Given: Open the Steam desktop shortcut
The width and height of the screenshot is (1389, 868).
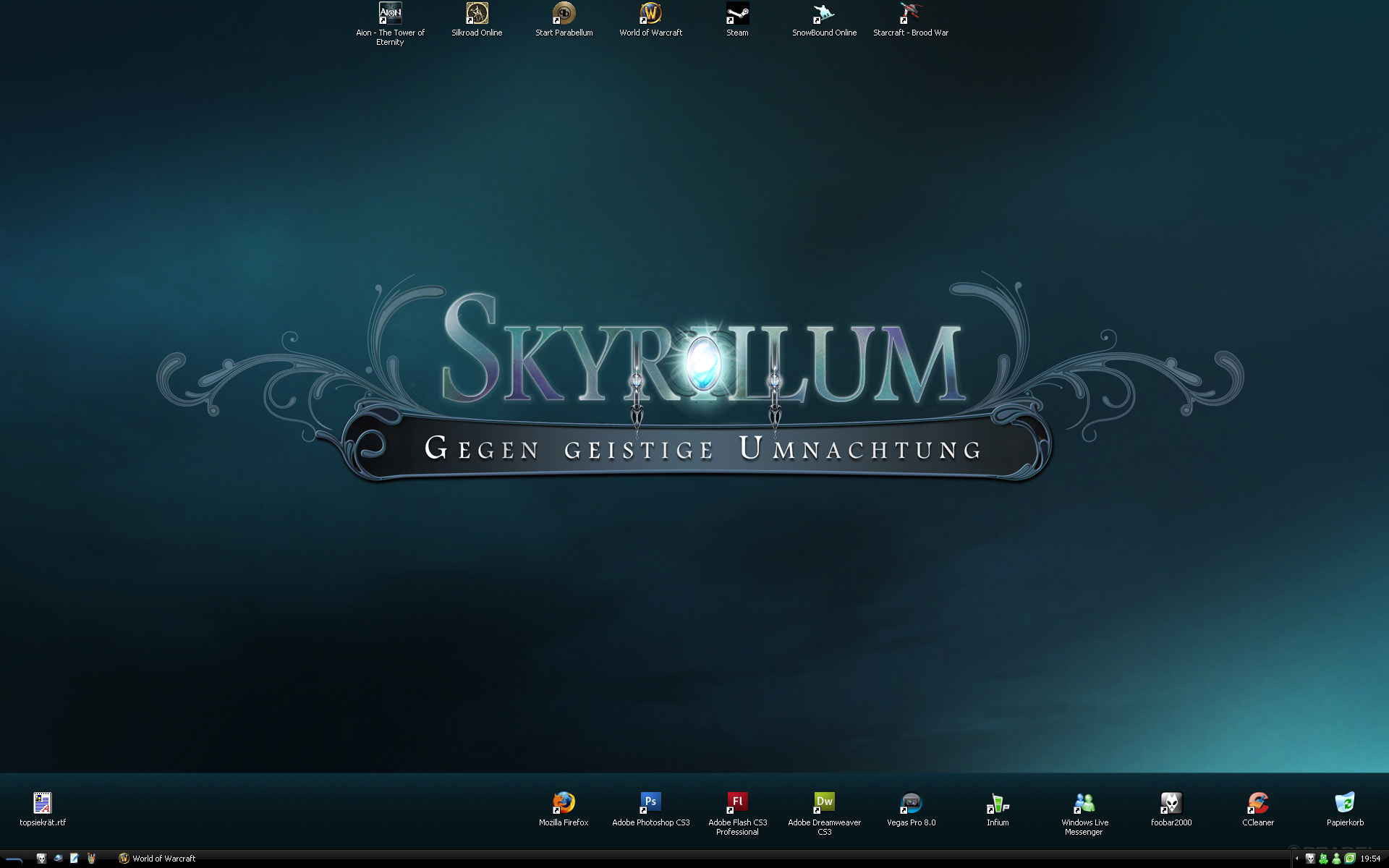Looking at the screenshot, I should pos(737,14).
